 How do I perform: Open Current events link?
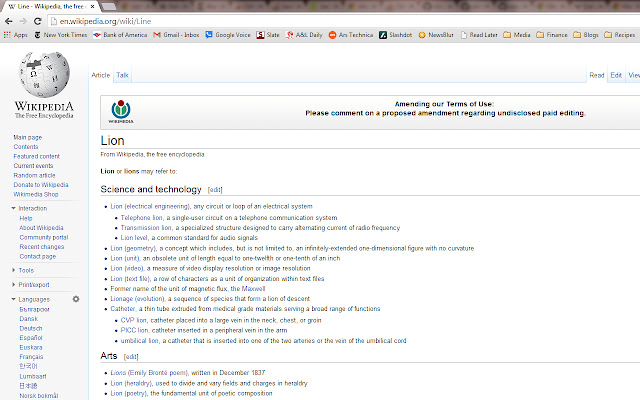pos(33,166)
